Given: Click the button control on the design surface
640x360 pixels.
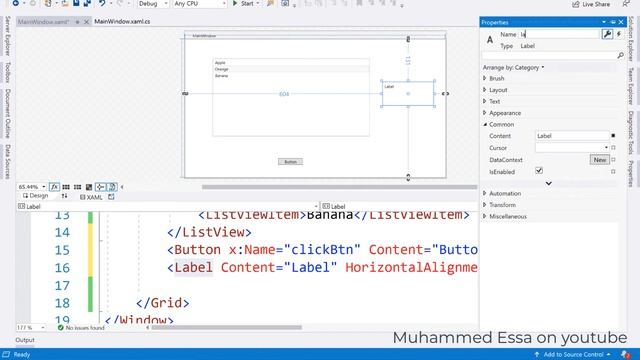Looking at the screenshot, I should tap(290, 162).
